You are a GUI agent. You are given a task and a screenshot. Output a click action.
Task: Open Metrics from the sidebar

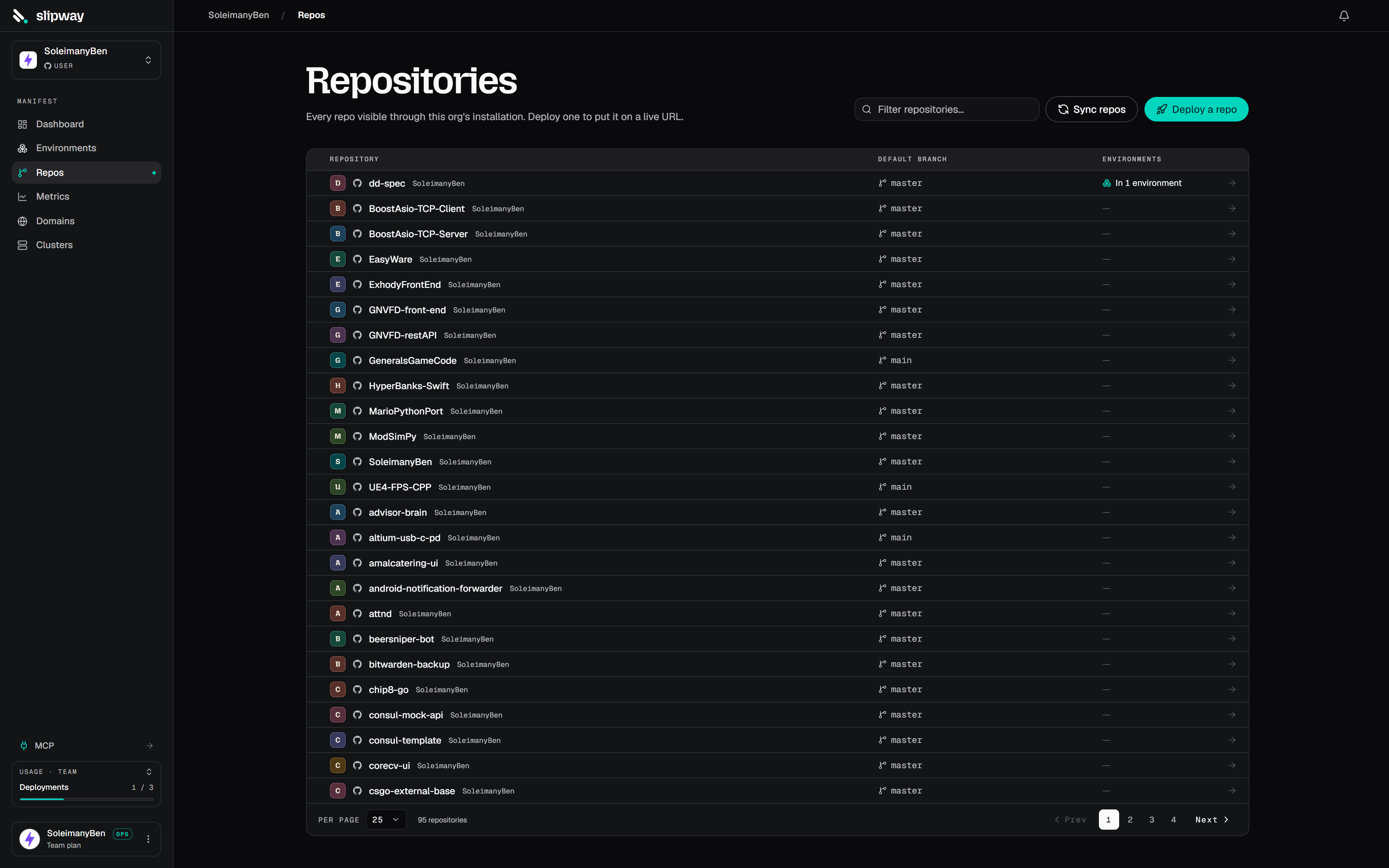point(86,196)
